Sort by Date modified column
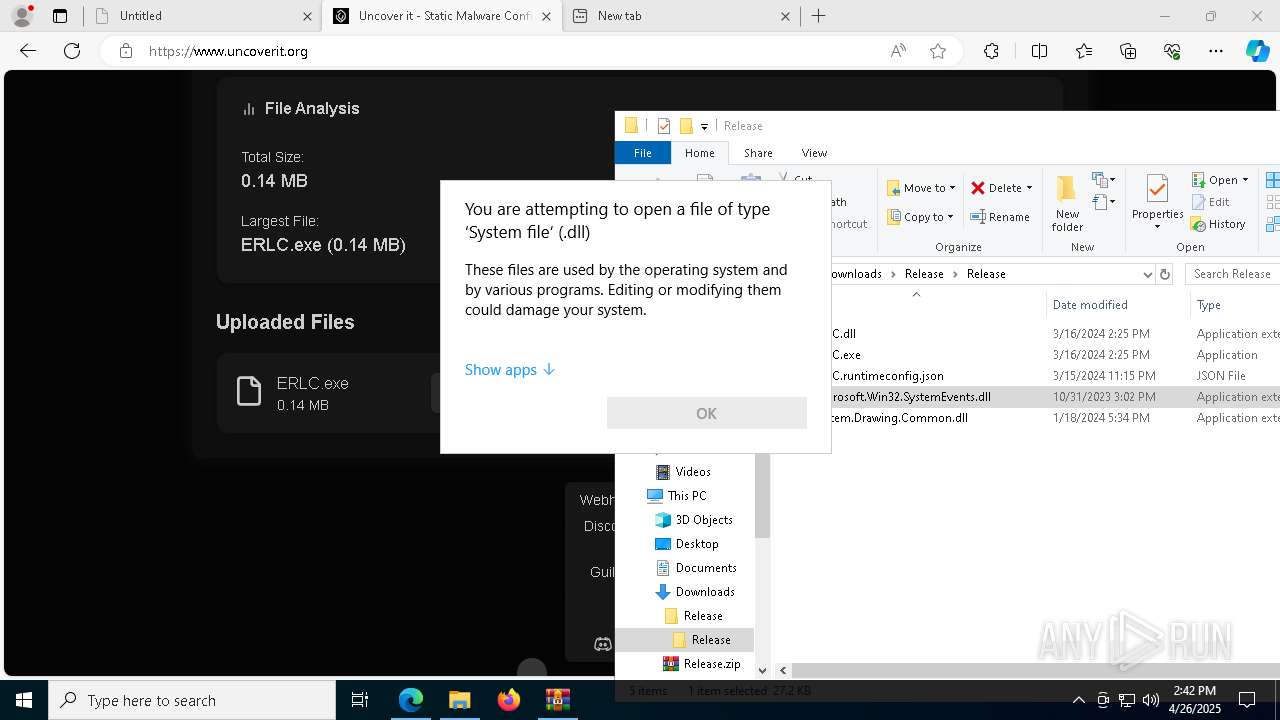1280x720 pixels. (1089, 305)
